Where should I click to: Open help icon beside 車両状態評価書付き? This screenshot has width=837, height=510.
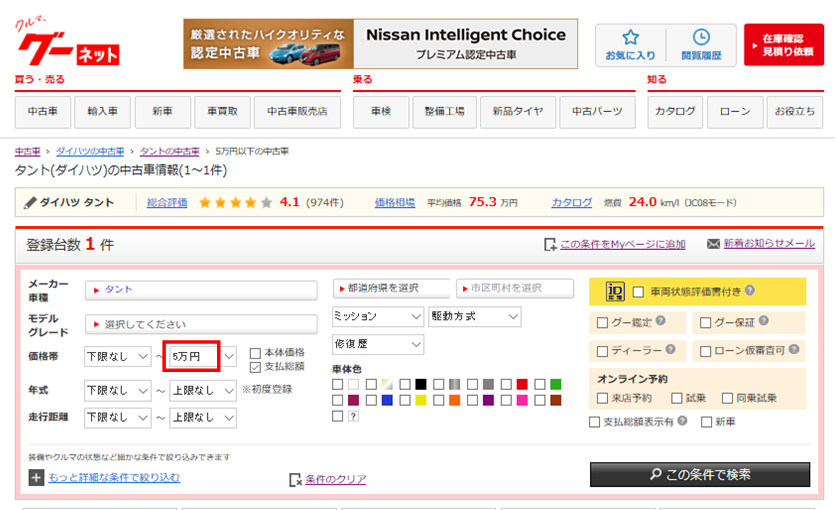tap(750, 290)
